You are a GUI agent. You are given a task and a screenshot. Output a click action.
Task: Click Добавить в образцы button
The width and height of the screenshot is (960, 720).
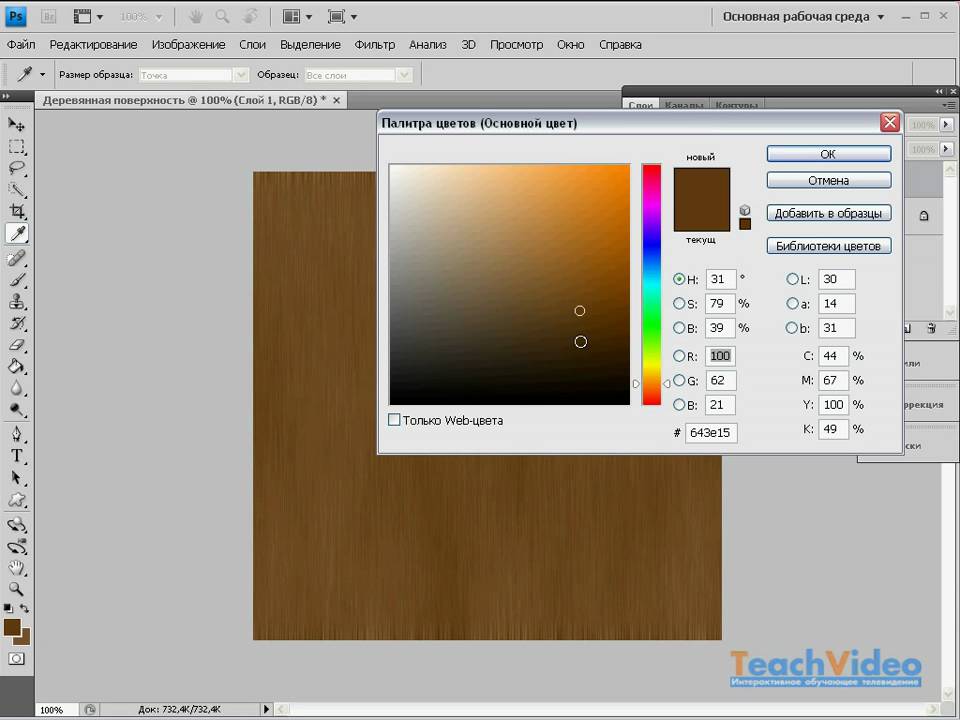click(829, 213)
